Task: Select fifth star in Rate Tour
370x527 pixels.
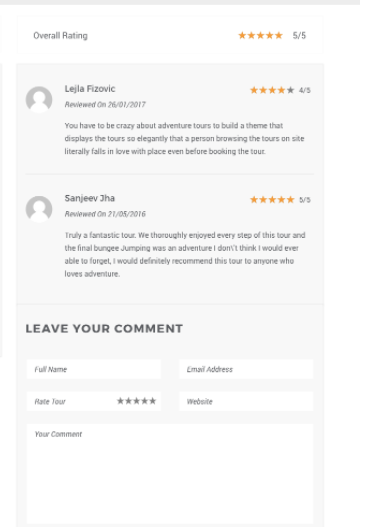Action: click(153, 401)
